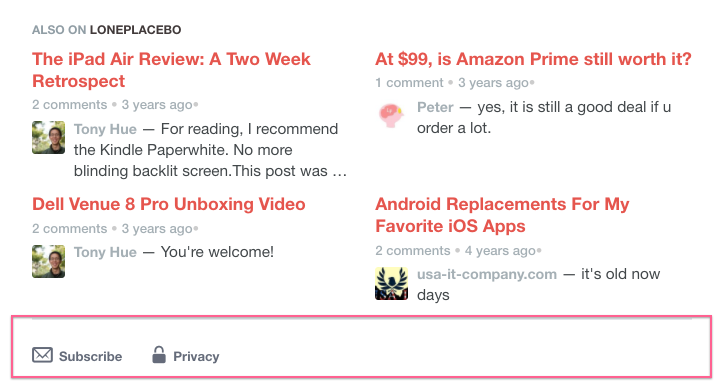Click '2 comments • 4 years ago' line

click(x=458, y=251)
